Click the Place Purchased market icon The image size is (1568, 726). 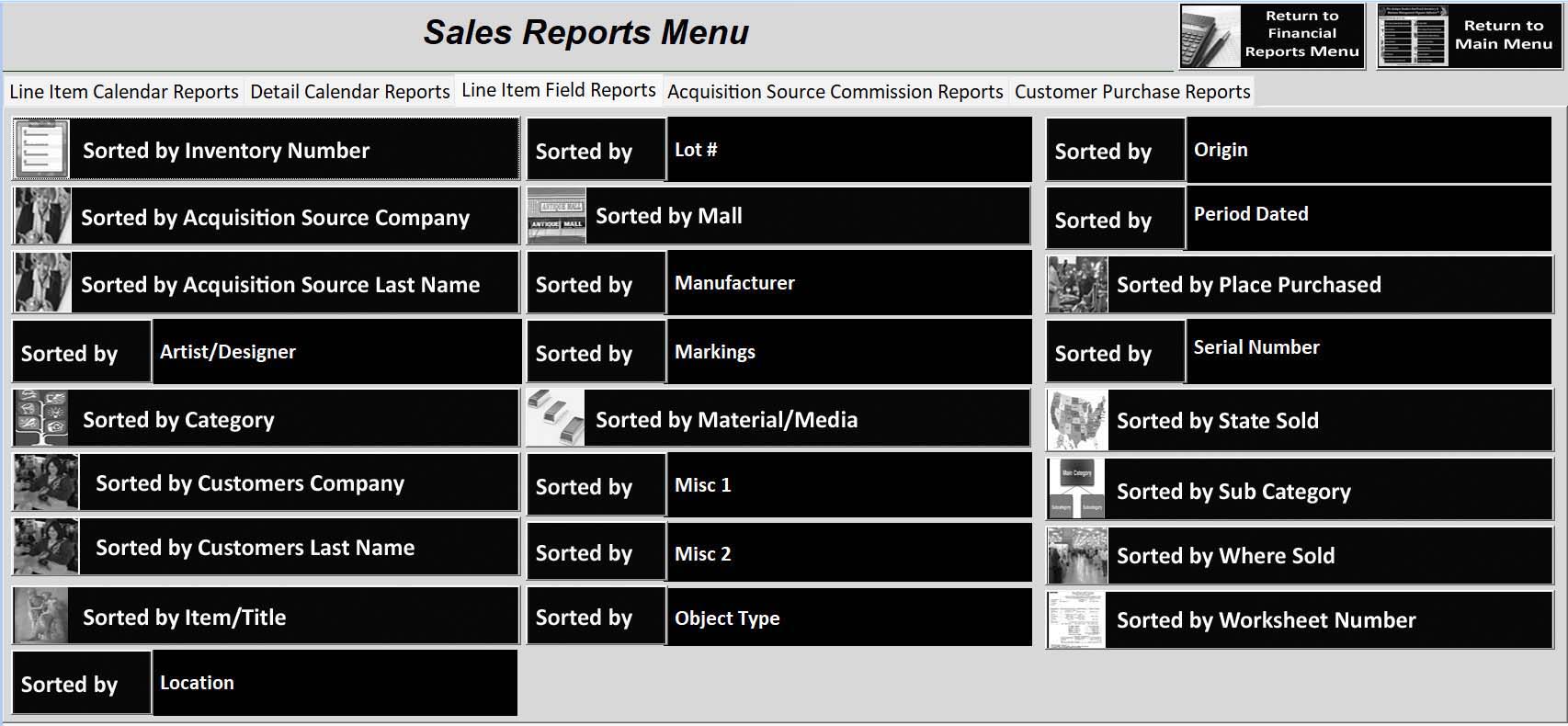pos(1077,285)
